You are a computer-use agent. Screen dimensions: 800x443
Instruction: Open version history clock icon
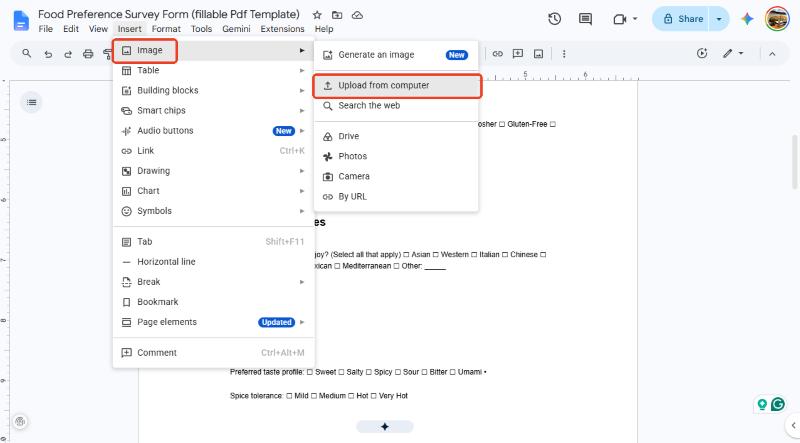coord(555,19)
